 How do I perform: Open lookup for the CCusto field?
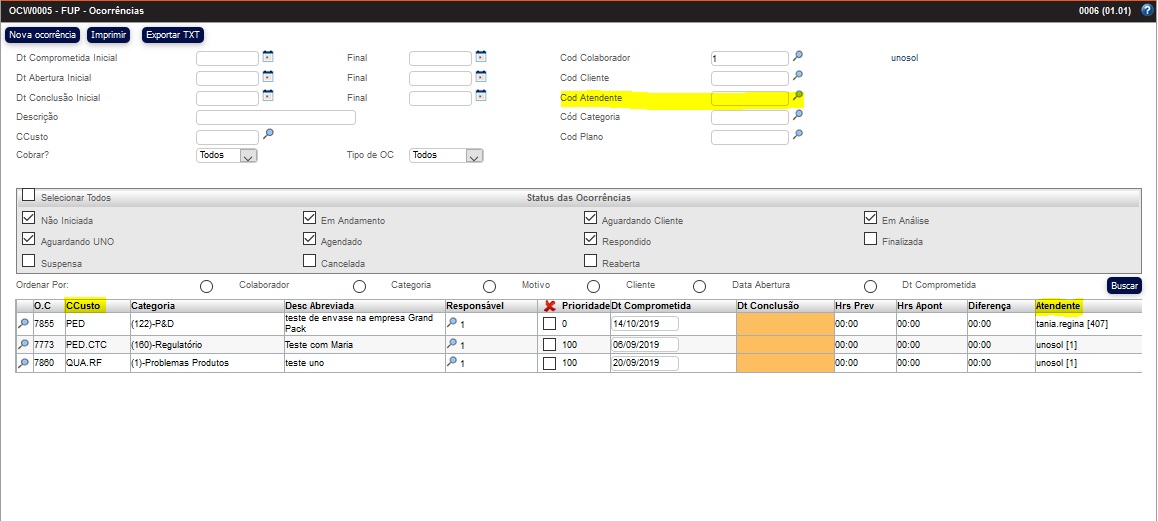point(268,134)
